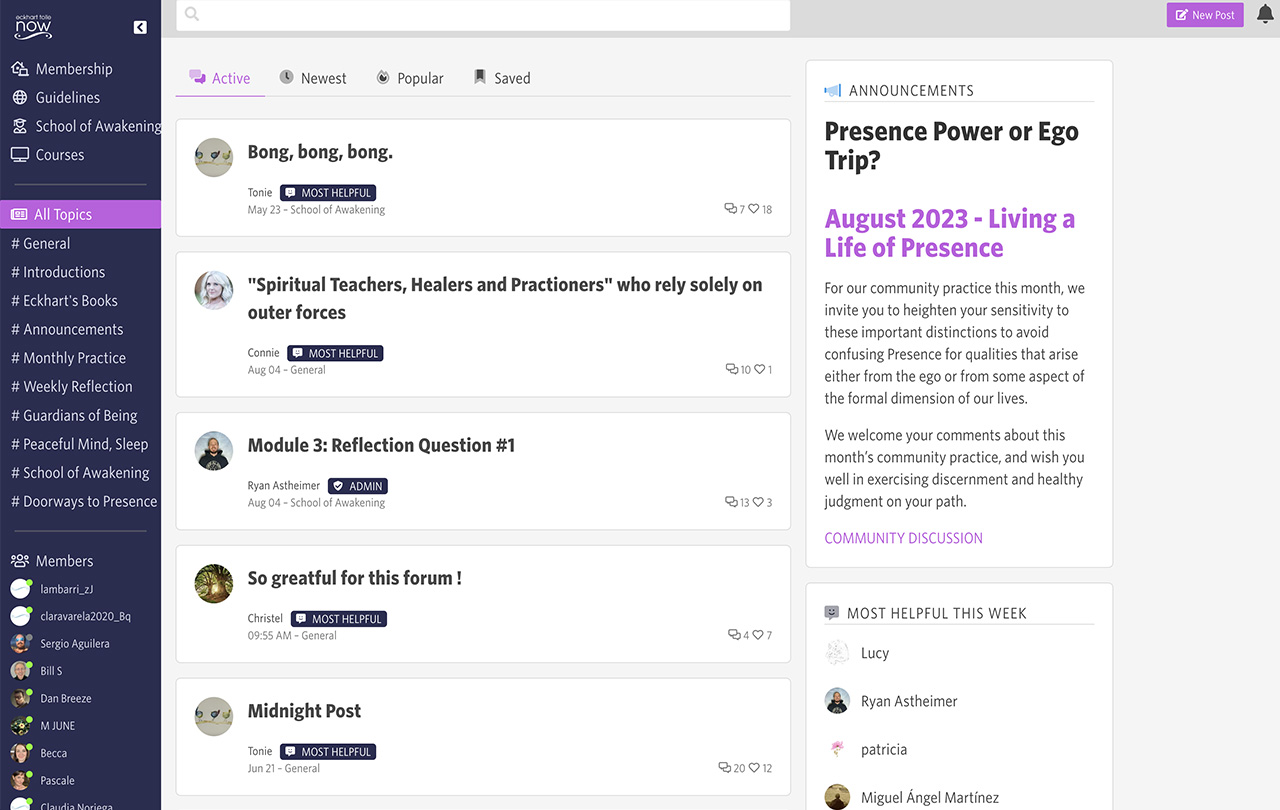Click the New Post button
The width and height of the screenshot is (1280, 810).
[x=1205, y=15]
